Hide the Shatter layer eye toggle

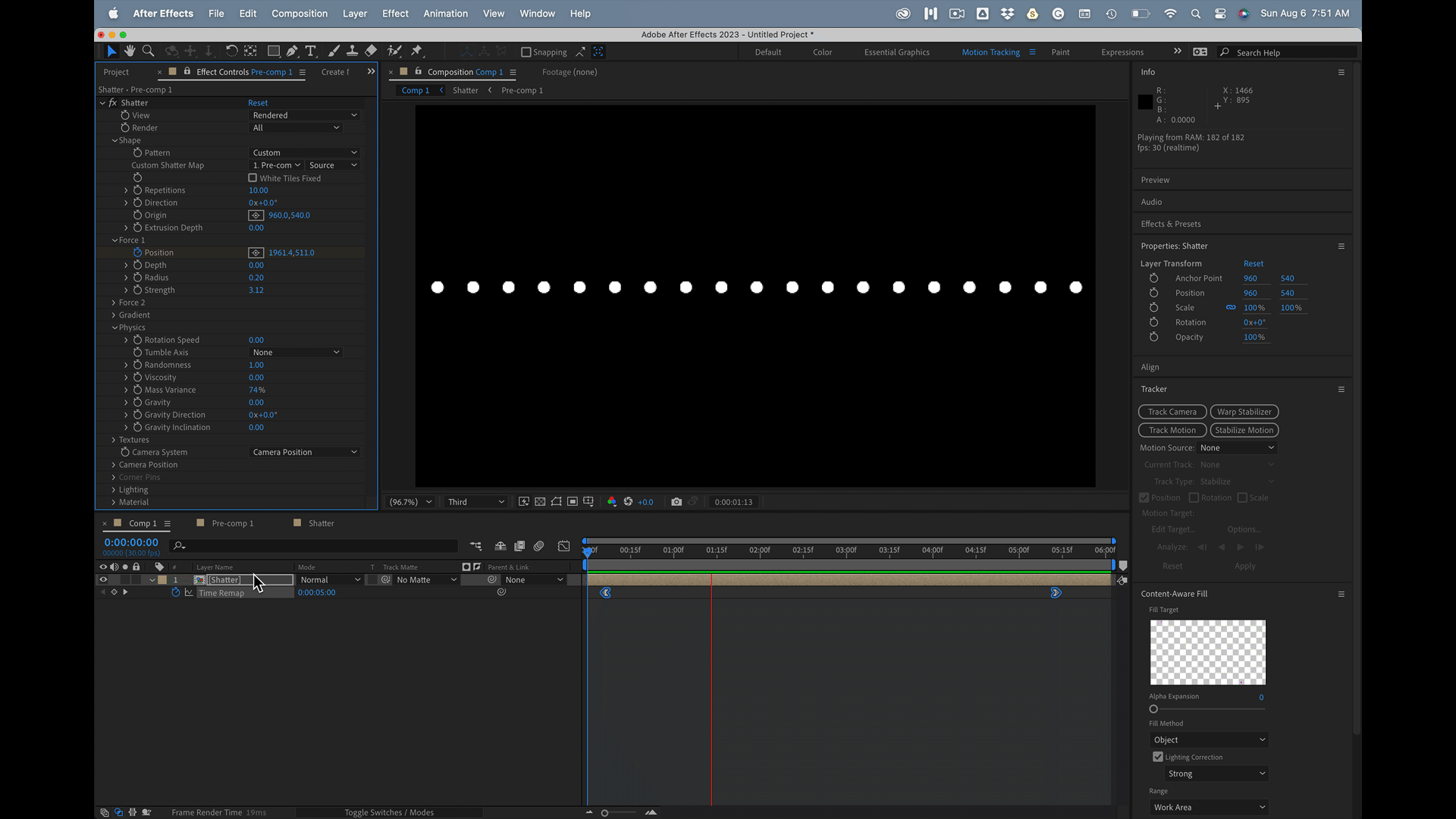tap(103, 580)
